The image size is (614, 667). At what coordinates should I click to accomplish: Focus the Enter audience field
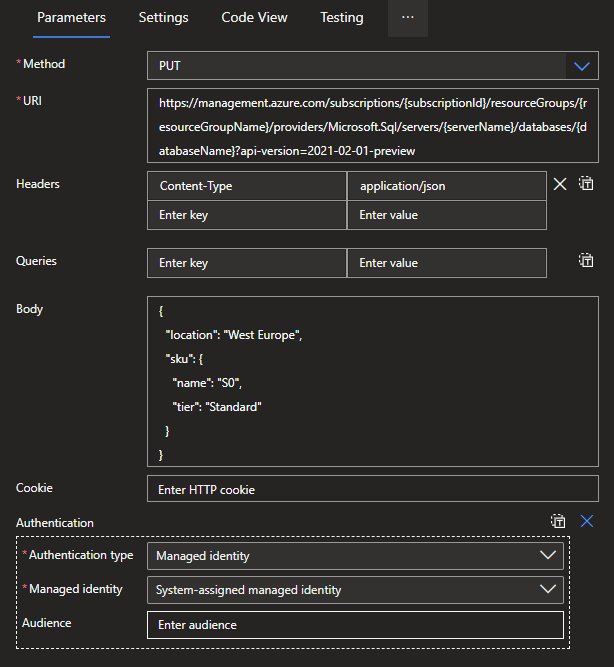[x=355, y=625]
